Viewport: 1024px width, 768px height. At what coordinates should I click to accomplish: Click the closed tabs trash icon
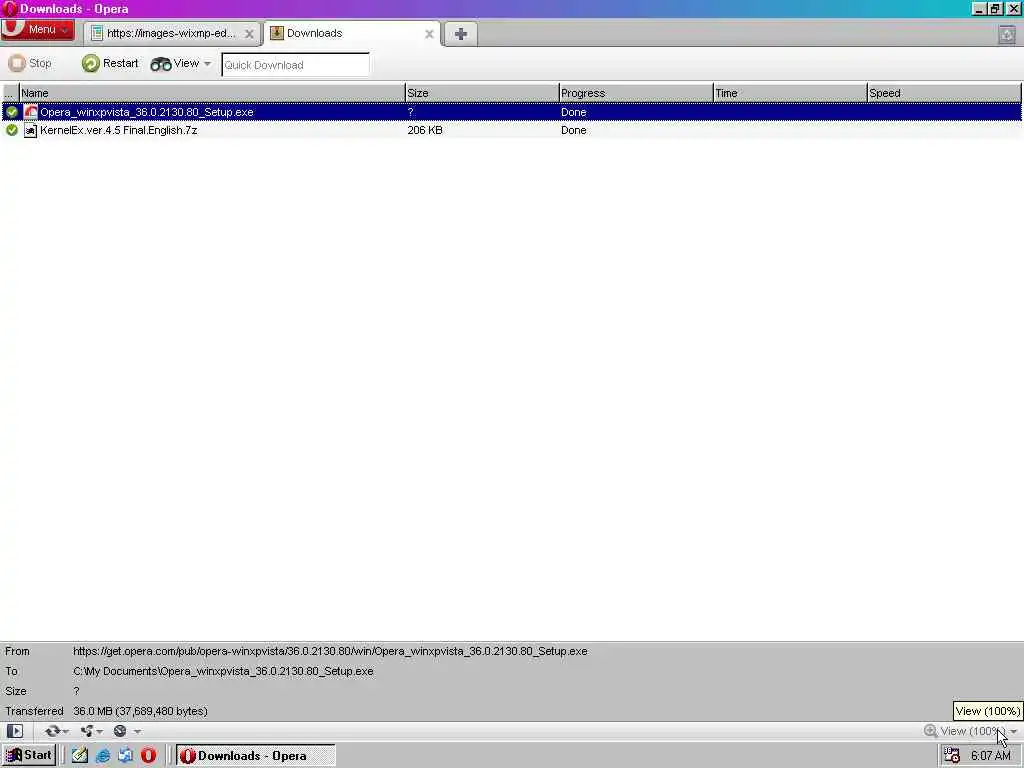coord(1007,35)
